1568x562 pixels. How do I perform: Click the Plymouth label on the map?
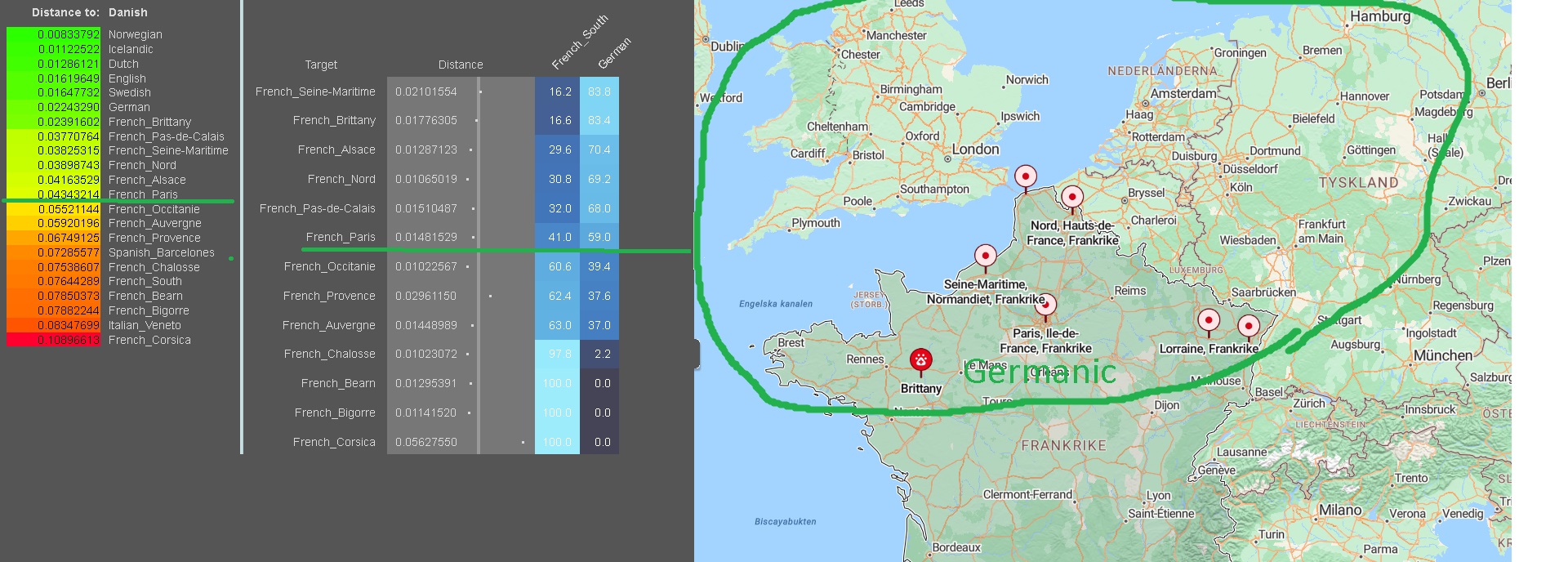815,223
